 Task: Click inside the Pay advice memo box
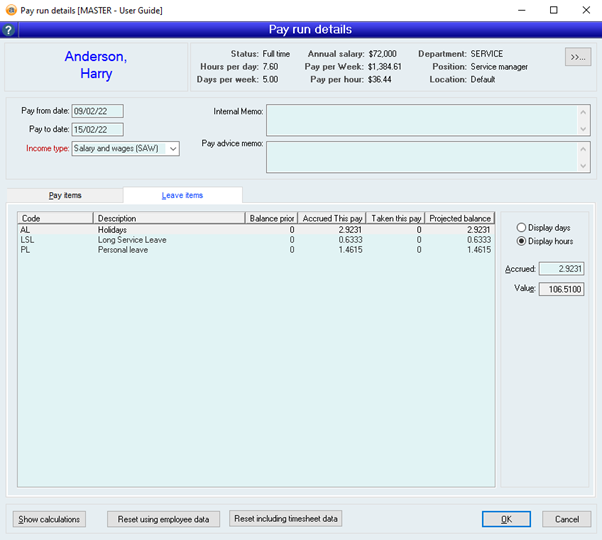[421, 155]
